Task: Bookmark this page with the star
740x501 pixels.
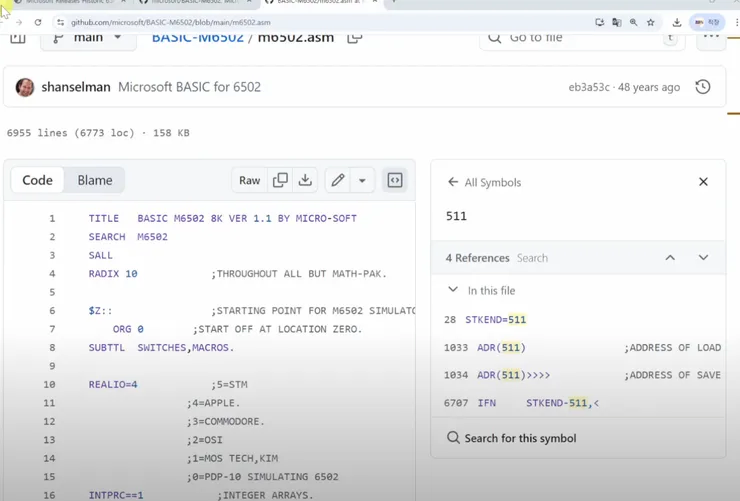Action: click(651, 22)
